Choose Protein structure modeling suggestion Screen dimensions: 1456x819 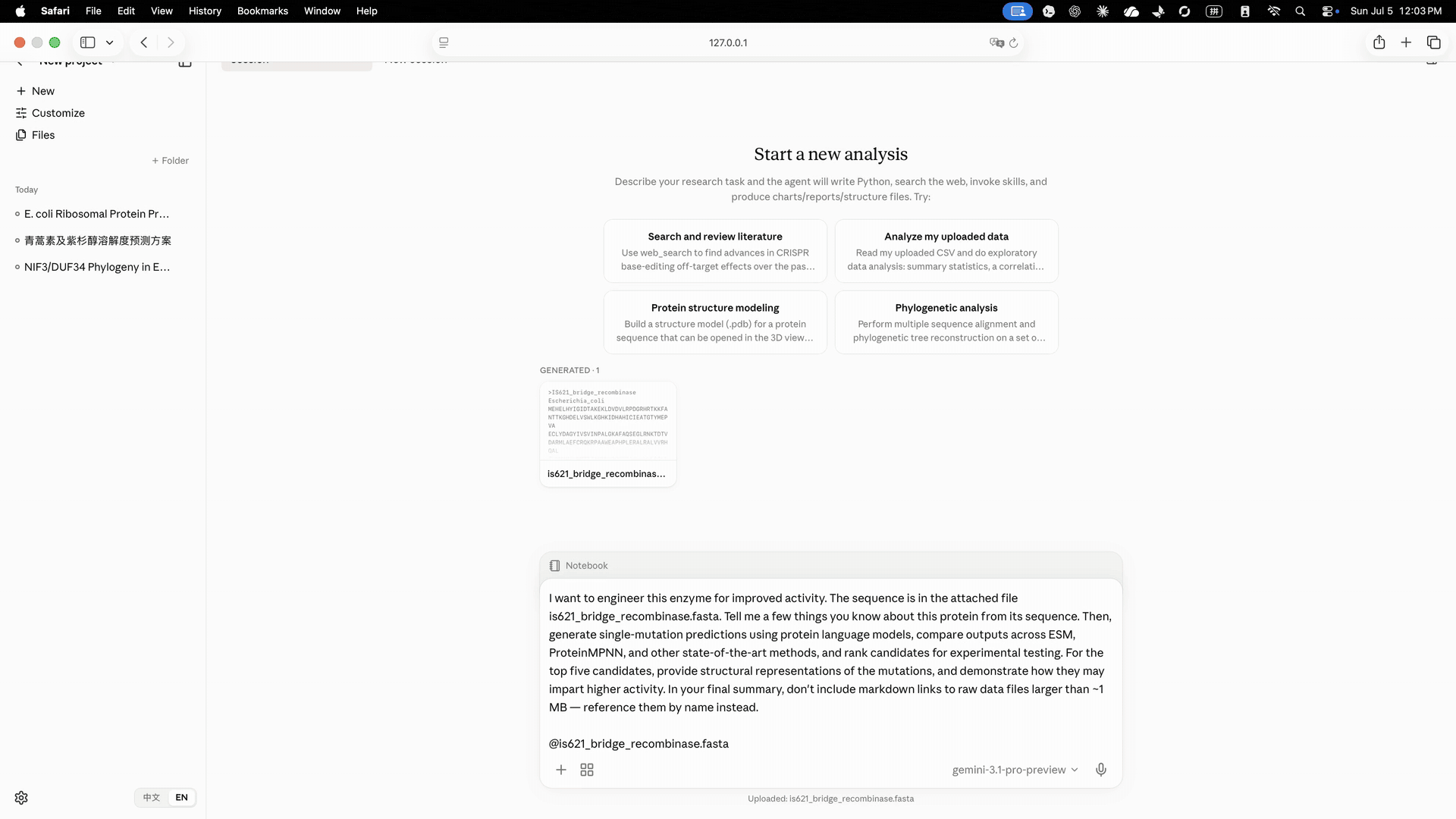click(x=715, y=322)
